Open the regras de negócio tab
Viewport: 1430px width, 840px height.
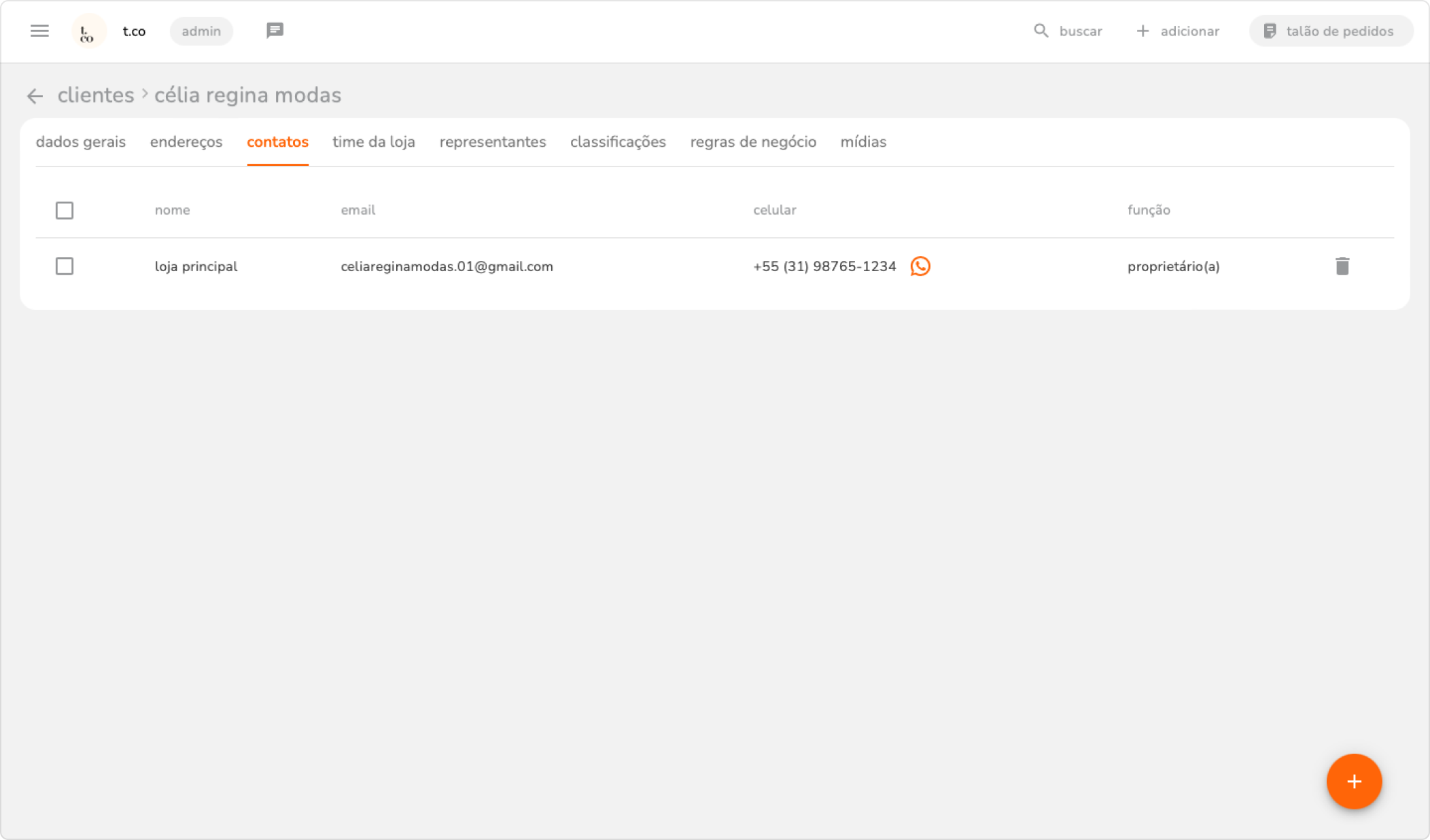[x=753, y=142]
